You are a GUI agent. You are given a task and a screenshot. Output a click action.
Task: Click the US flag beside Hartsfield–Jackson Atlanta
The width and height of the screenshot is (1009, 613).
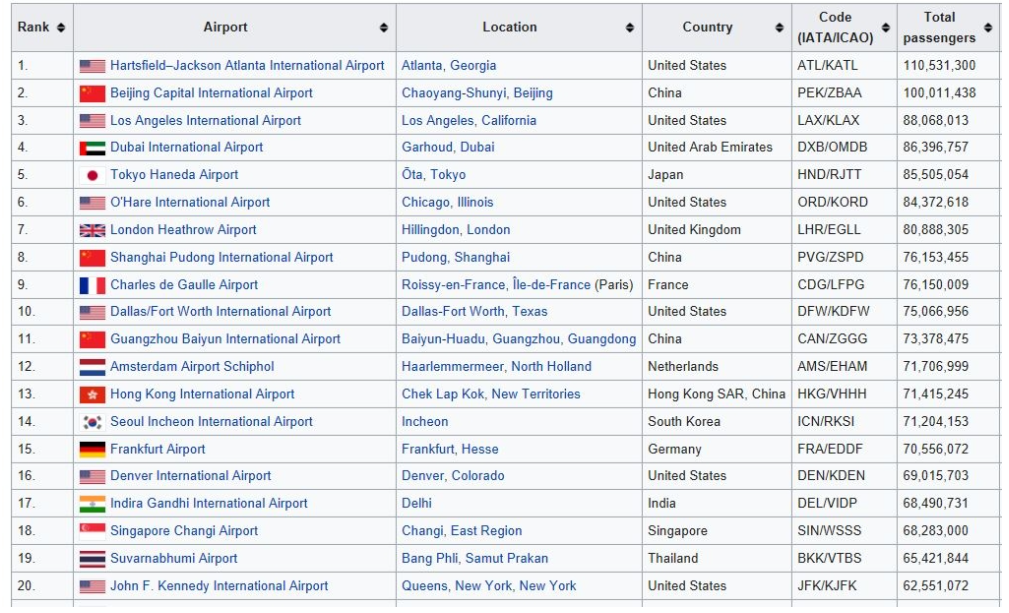click(92, 66)
